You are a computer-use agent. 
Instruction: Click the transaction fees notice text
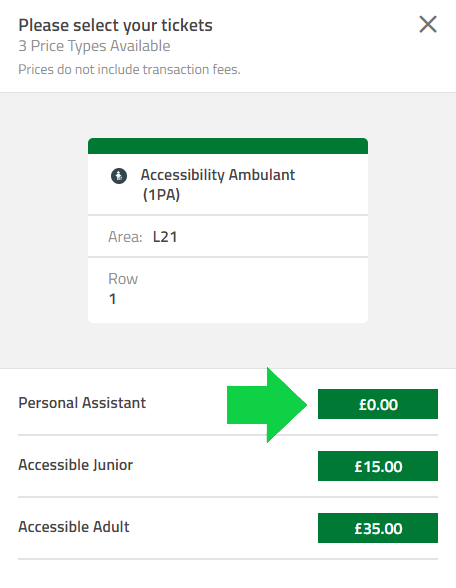pyautogui.click(x=129, y=69)
